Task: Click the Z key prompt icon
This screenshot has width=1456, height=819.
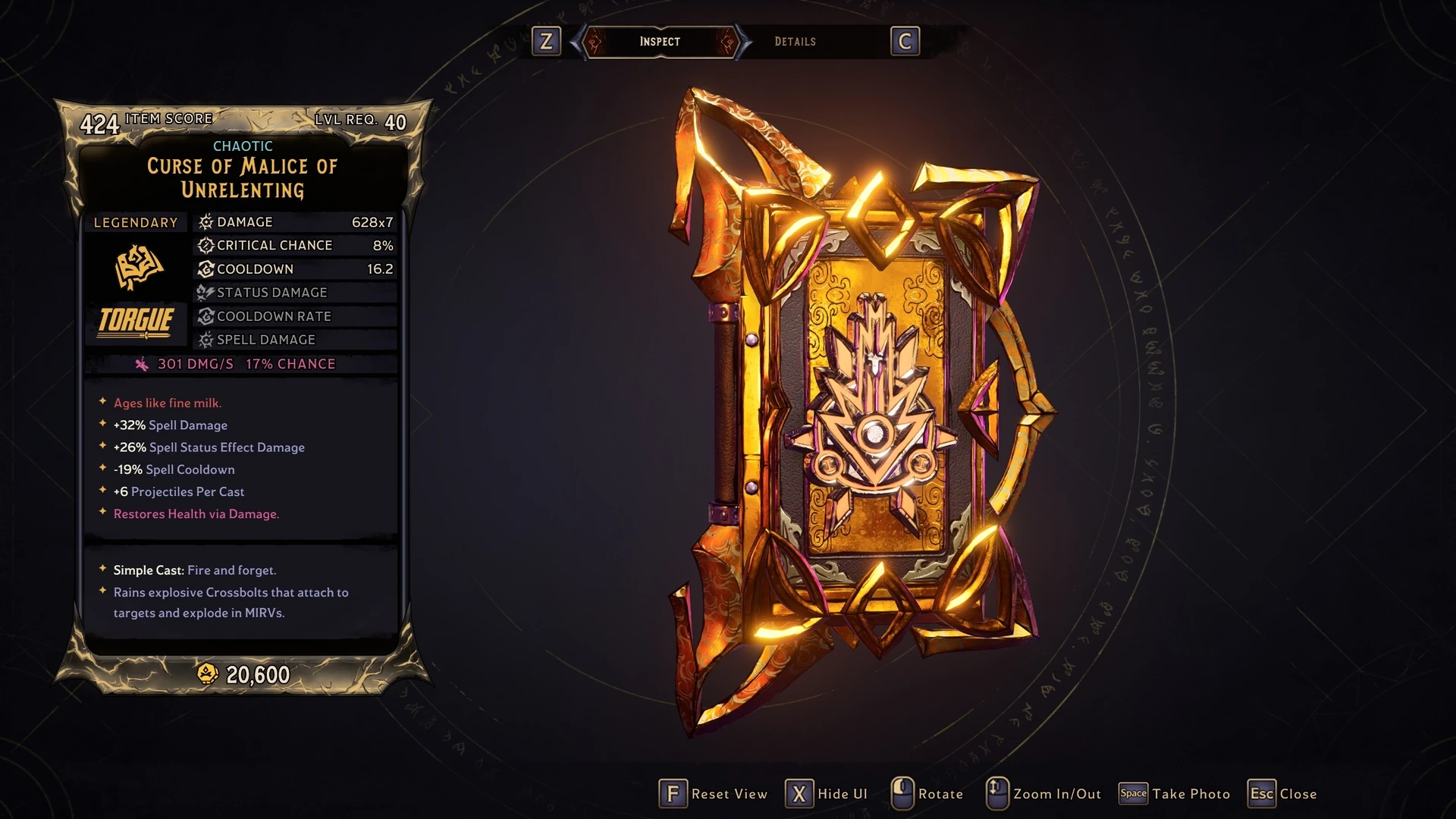Action: click(x=546, y=41)
